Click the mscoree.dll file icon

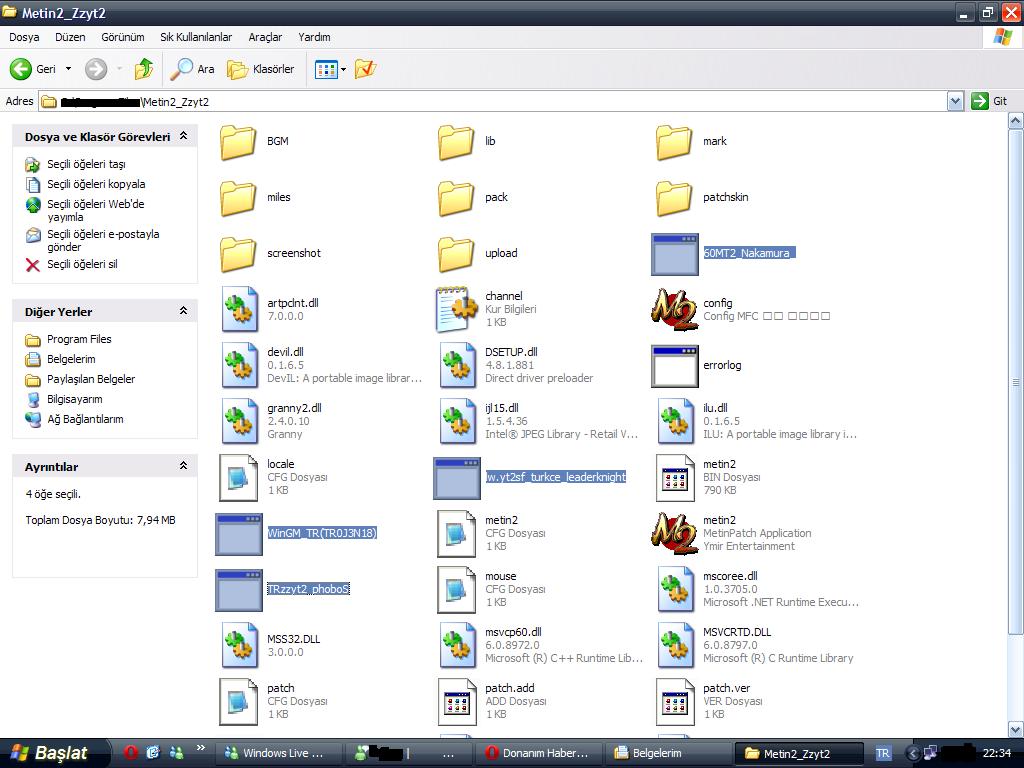[675, 590]
